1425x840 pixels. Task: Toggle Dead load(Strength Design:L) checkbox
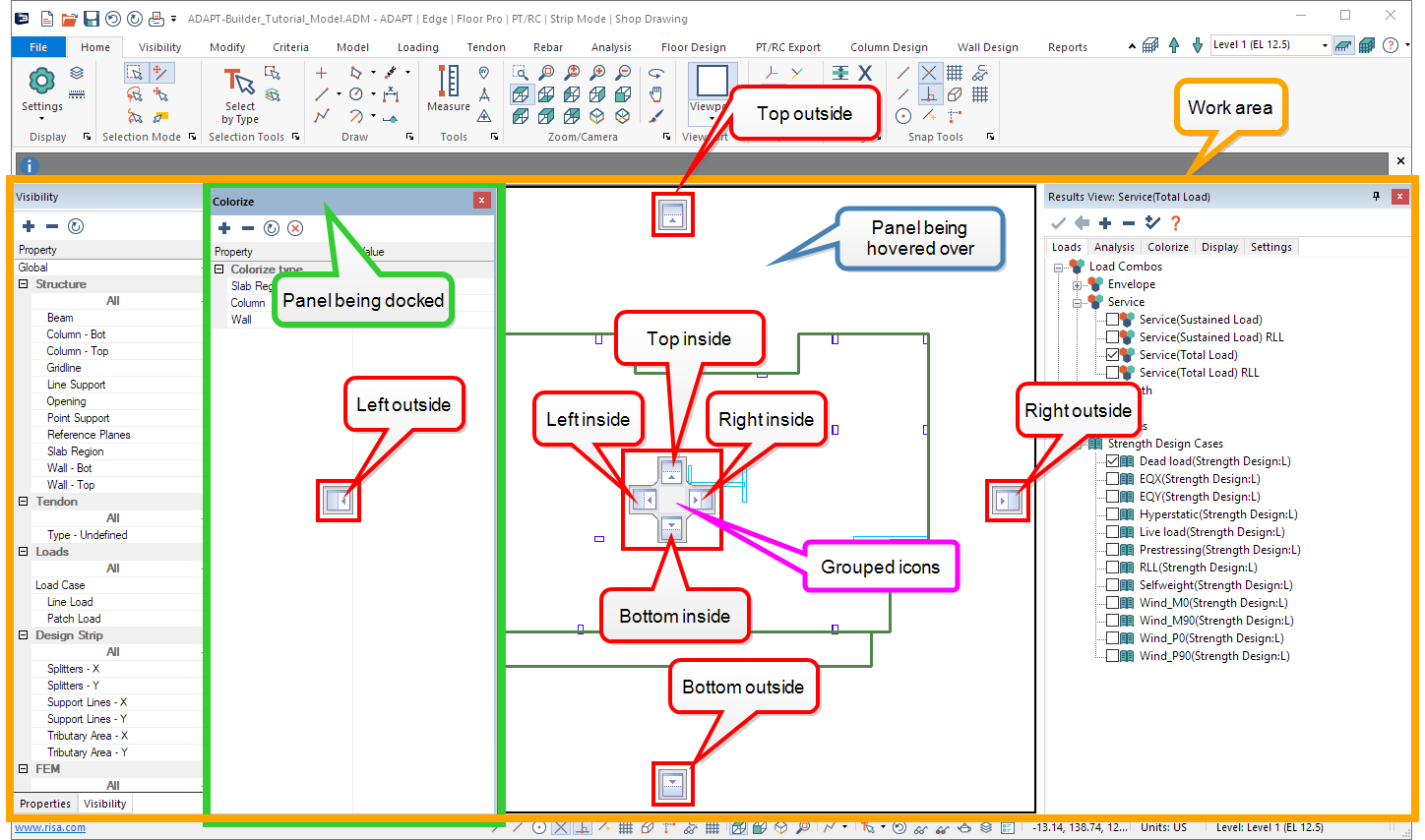tap(1112, 461)
